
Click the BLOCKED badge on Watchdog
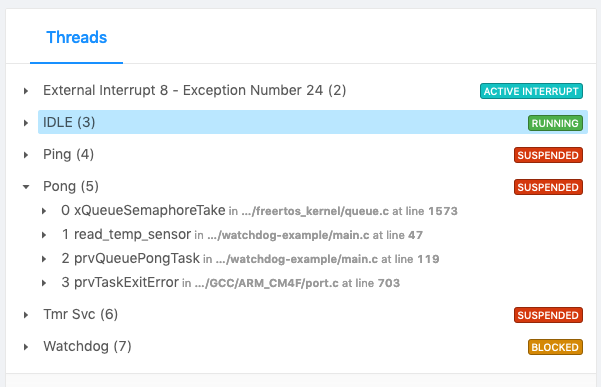pyautogui.click(x=555, y=347)
